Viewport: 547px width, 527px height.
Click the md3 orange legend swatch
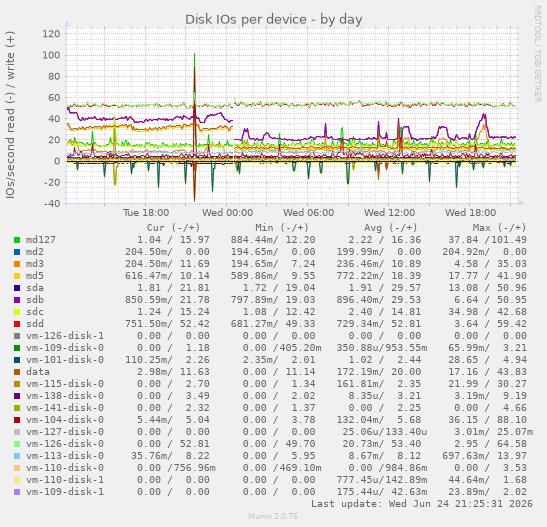[17, 264]
